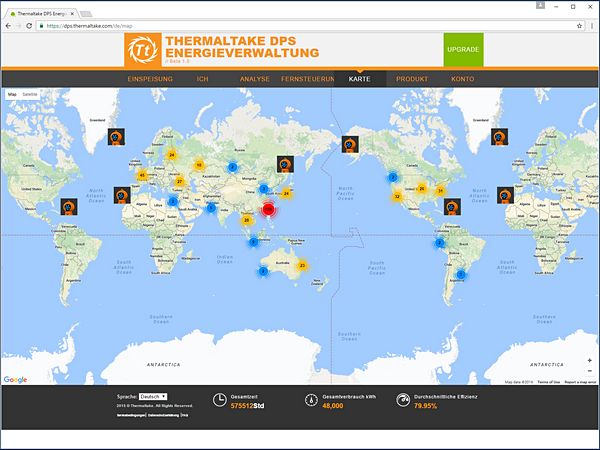The height and width of the screenshot is (450, 600).
Task: Click the yellow cluster on US east coast
Action: coord(440,191)
